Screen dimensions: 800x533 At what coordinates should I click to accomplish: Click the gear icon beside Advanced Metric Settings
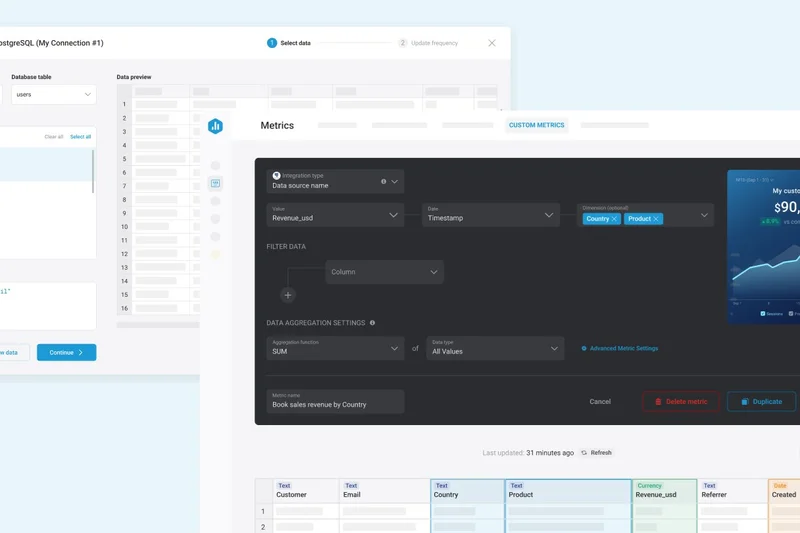584,348
